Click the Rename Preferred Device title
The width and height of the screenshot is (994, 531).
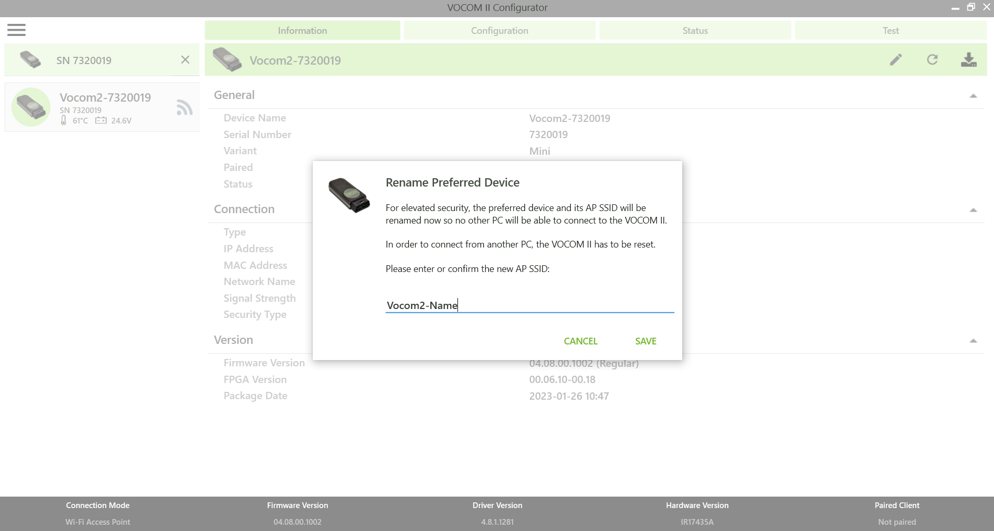click(x=453, y=182)
